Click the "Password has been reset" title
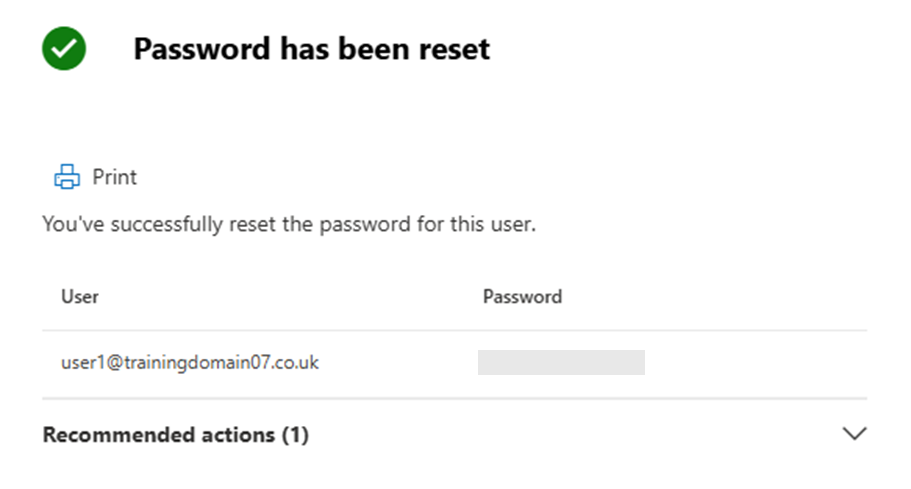Image resolution: width=911 pixels, height=489 pixels. (312, 49)
